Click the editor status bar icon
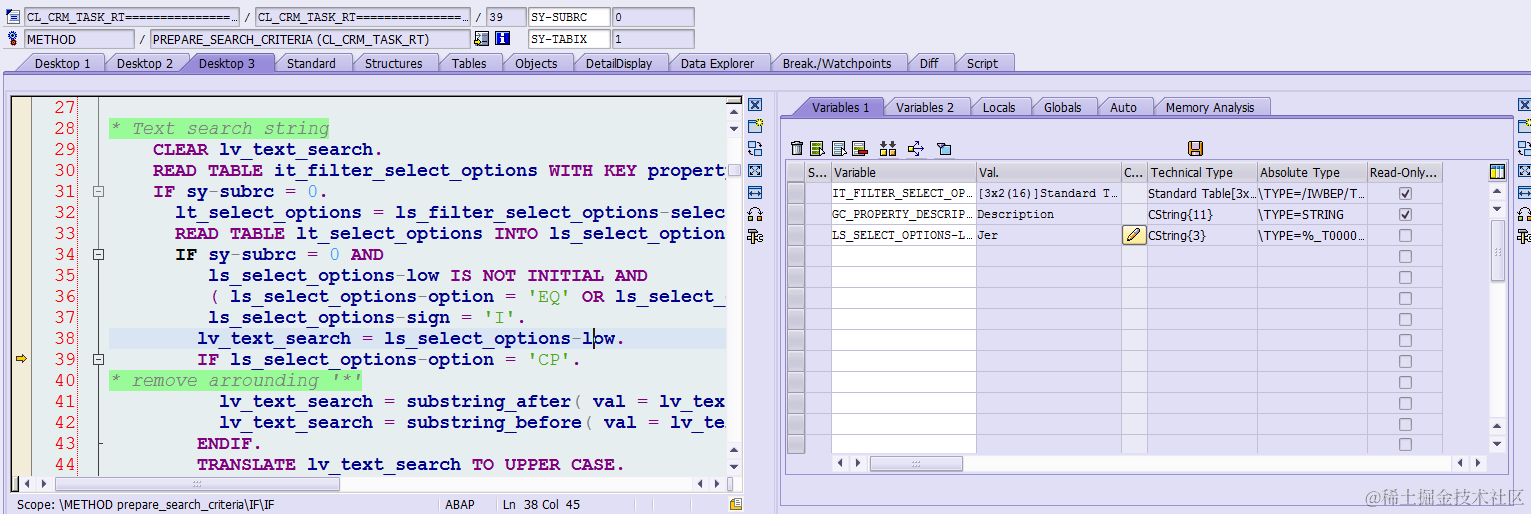This screenshot has height=514, width=1531. pyautogui.click(x=736, y=505)
